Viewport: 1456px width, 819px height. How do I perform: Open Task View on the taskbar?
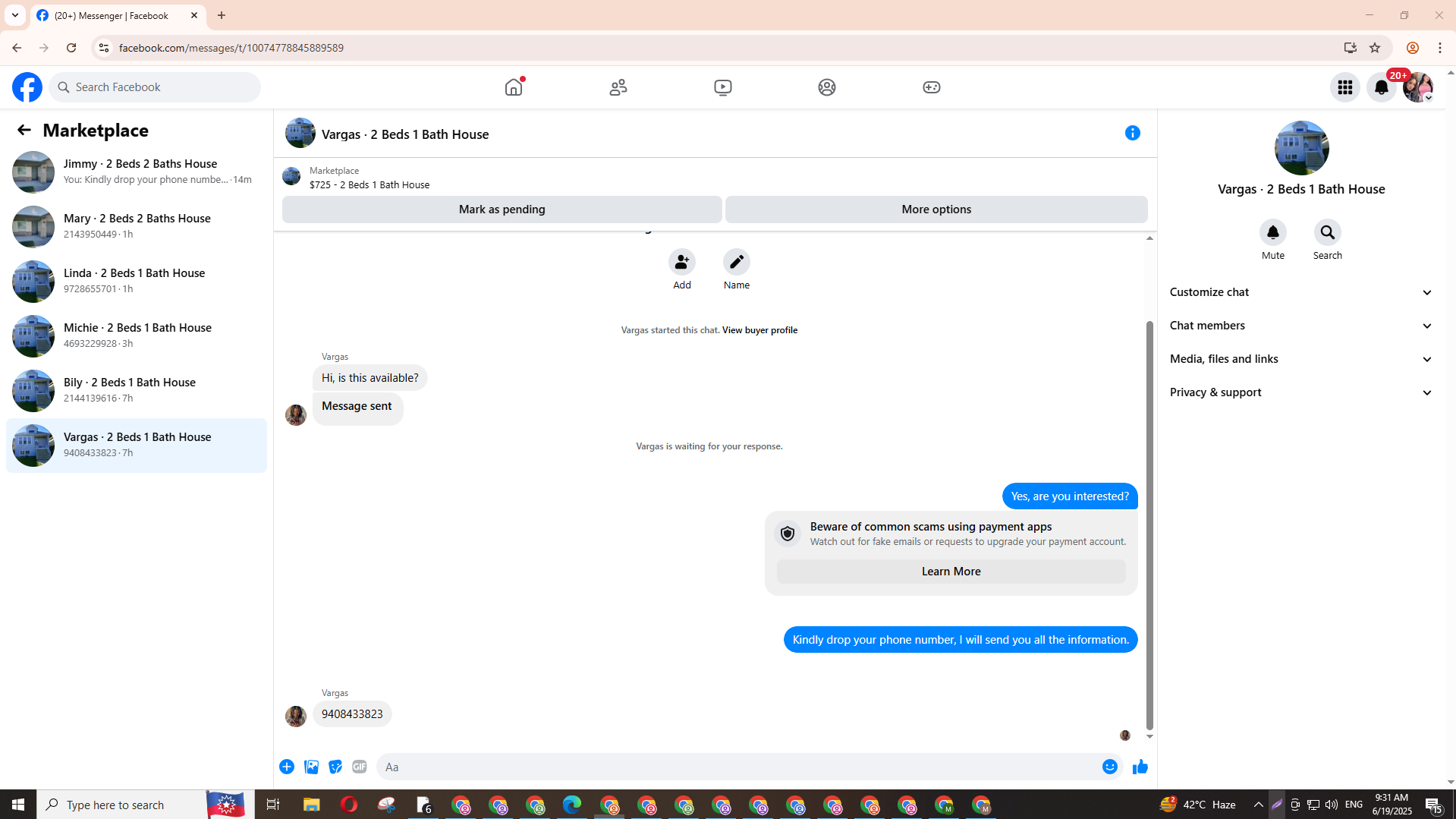click(x=273, y=805)
